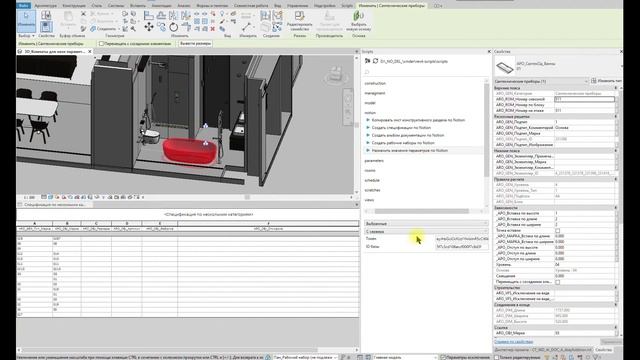
Task: Switch to Диспетчер проекта tab at bottom
Action: [543, 350]
